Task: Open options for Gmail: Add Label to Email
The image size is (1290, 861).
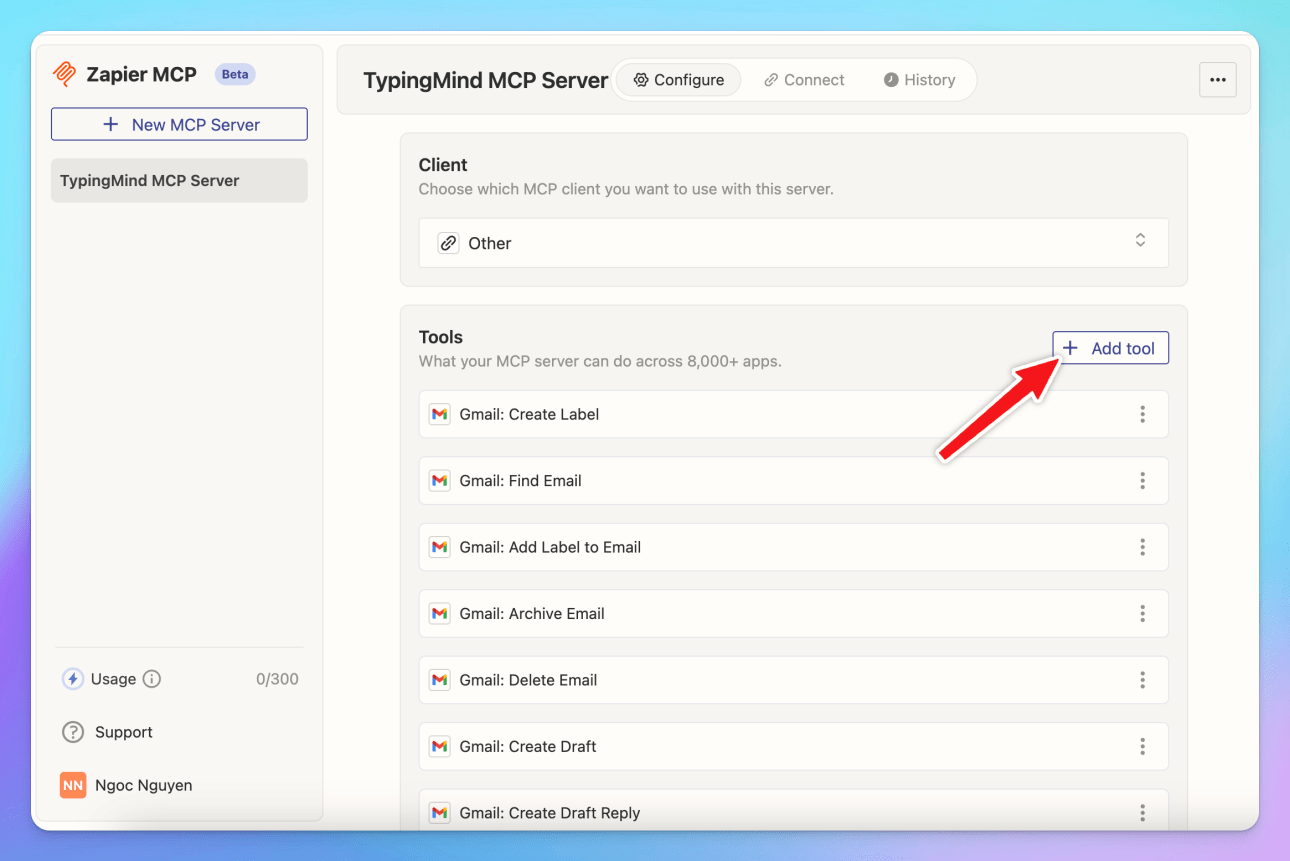Action: [x=1142, y=547]
